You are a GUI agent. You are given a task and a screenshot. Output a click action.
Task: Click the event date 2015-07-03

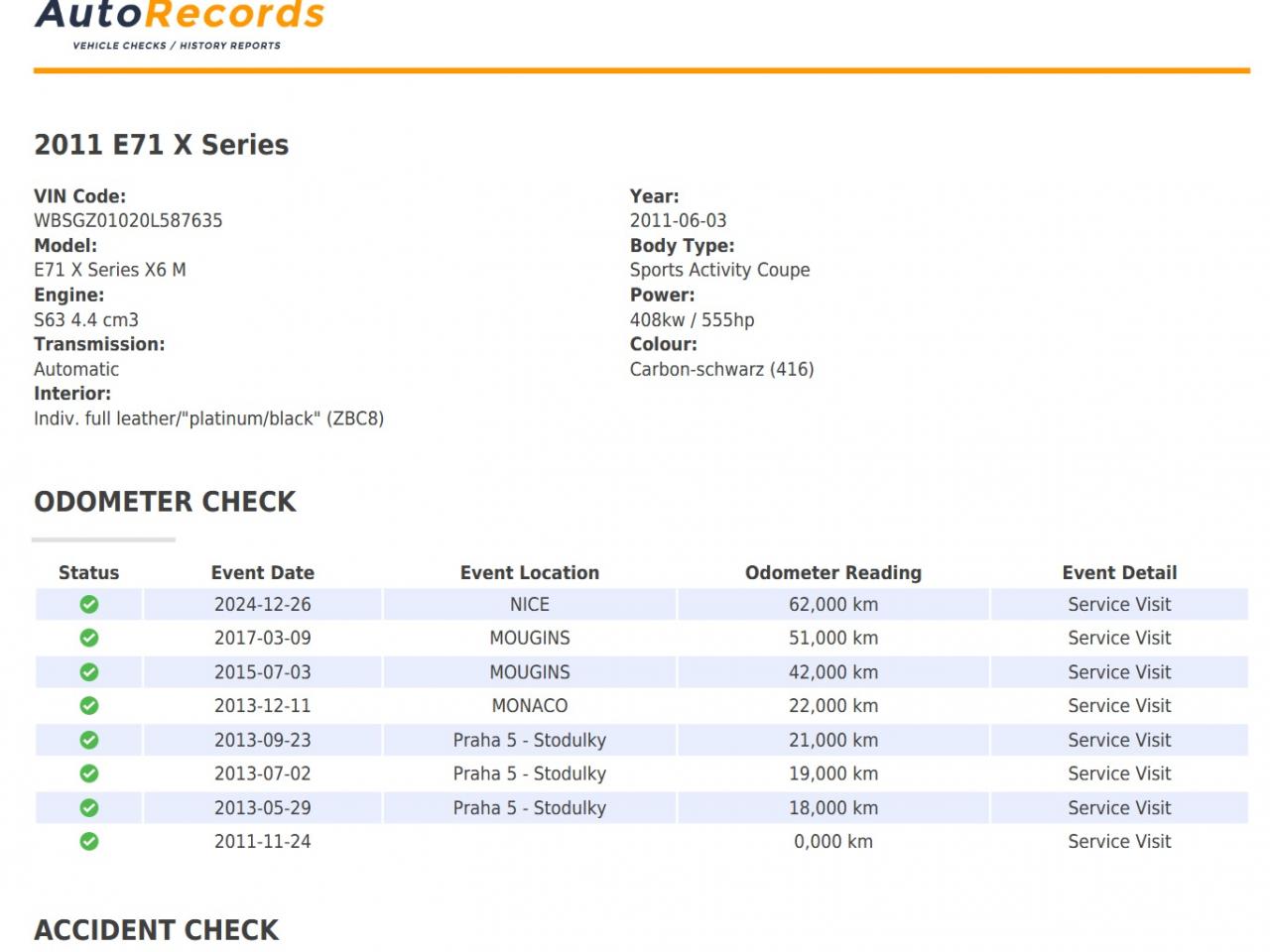pyautogui.click(x=263, y=672)
